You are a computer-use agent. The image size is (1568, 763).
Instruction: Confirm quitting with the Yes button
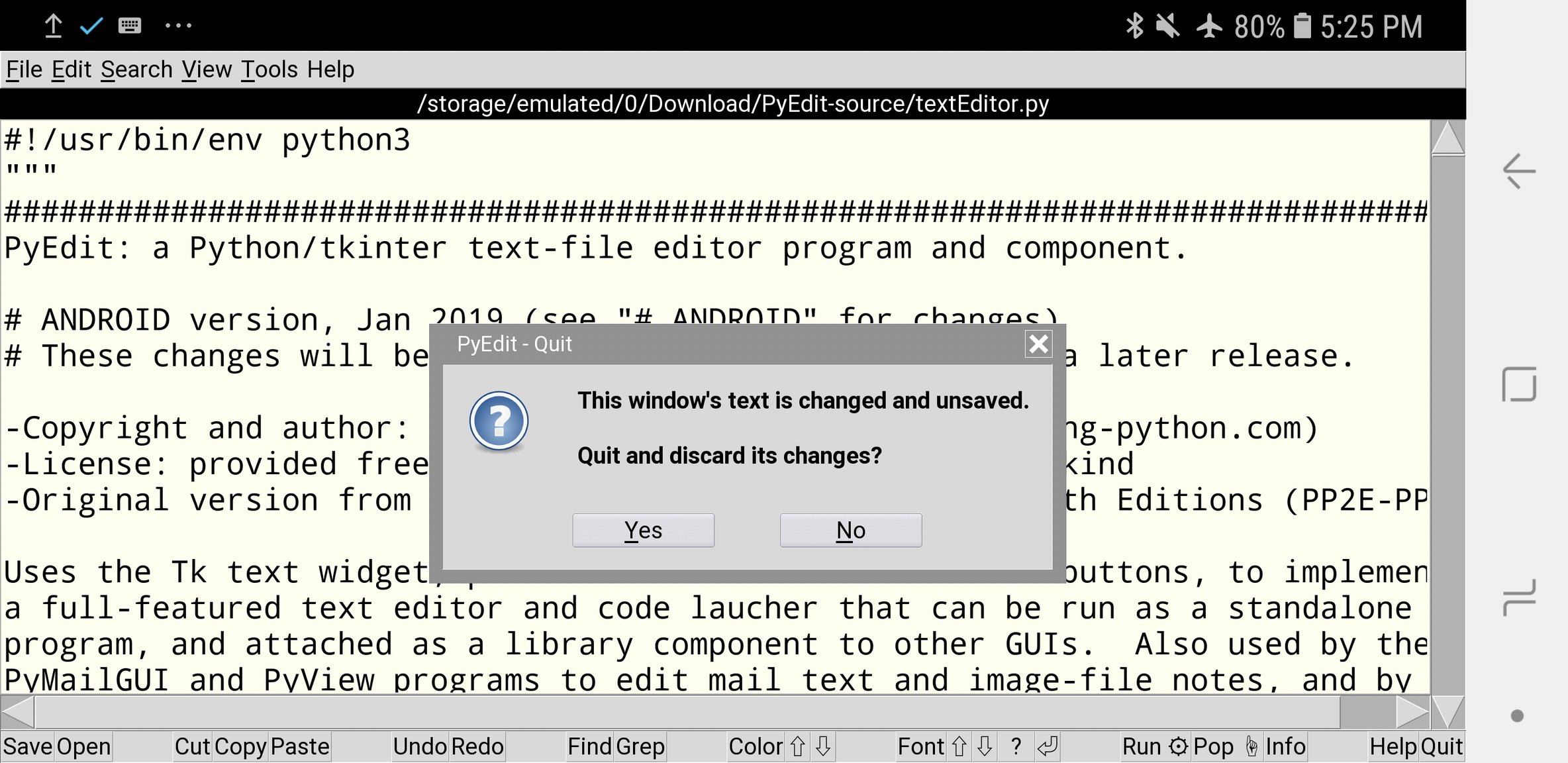pos(643,530)
